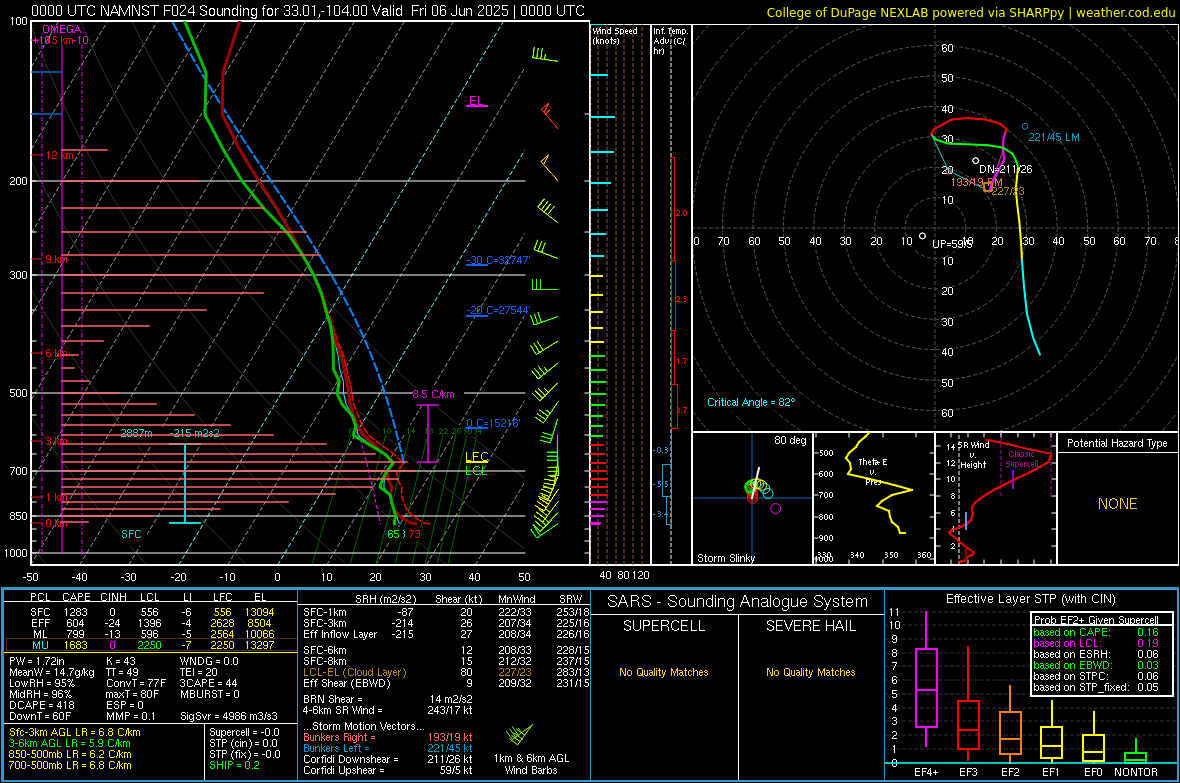Click the yellow LFC level label

coord(476,457)
